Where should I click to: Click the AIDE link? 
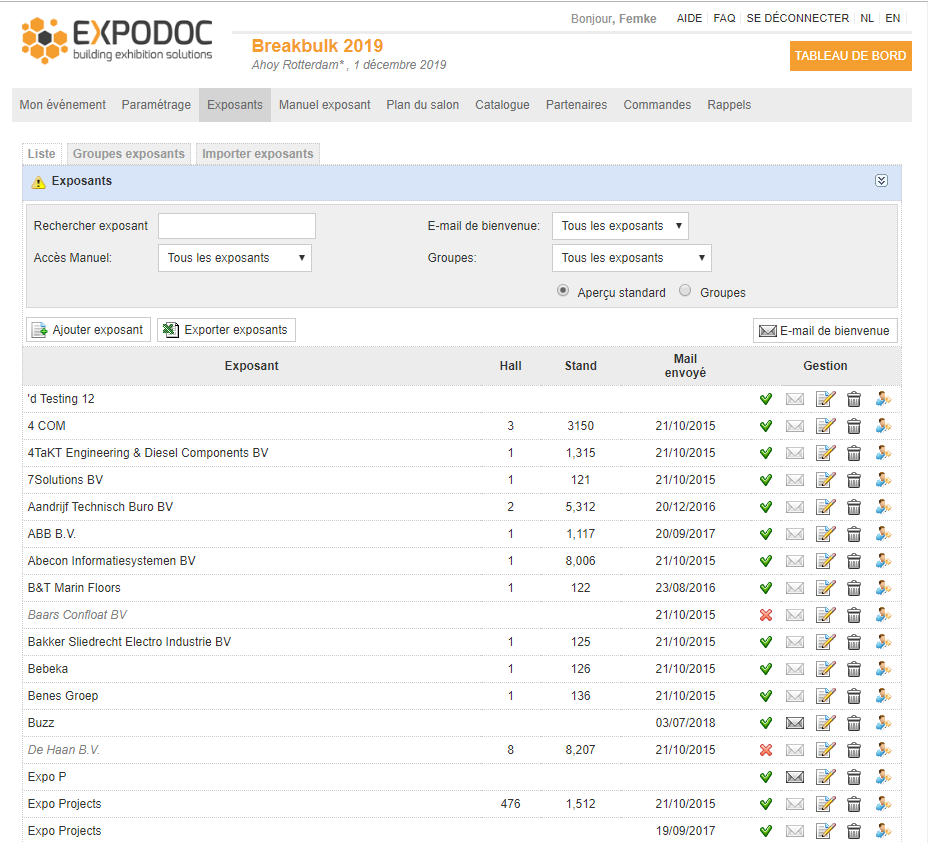point(689,18)
